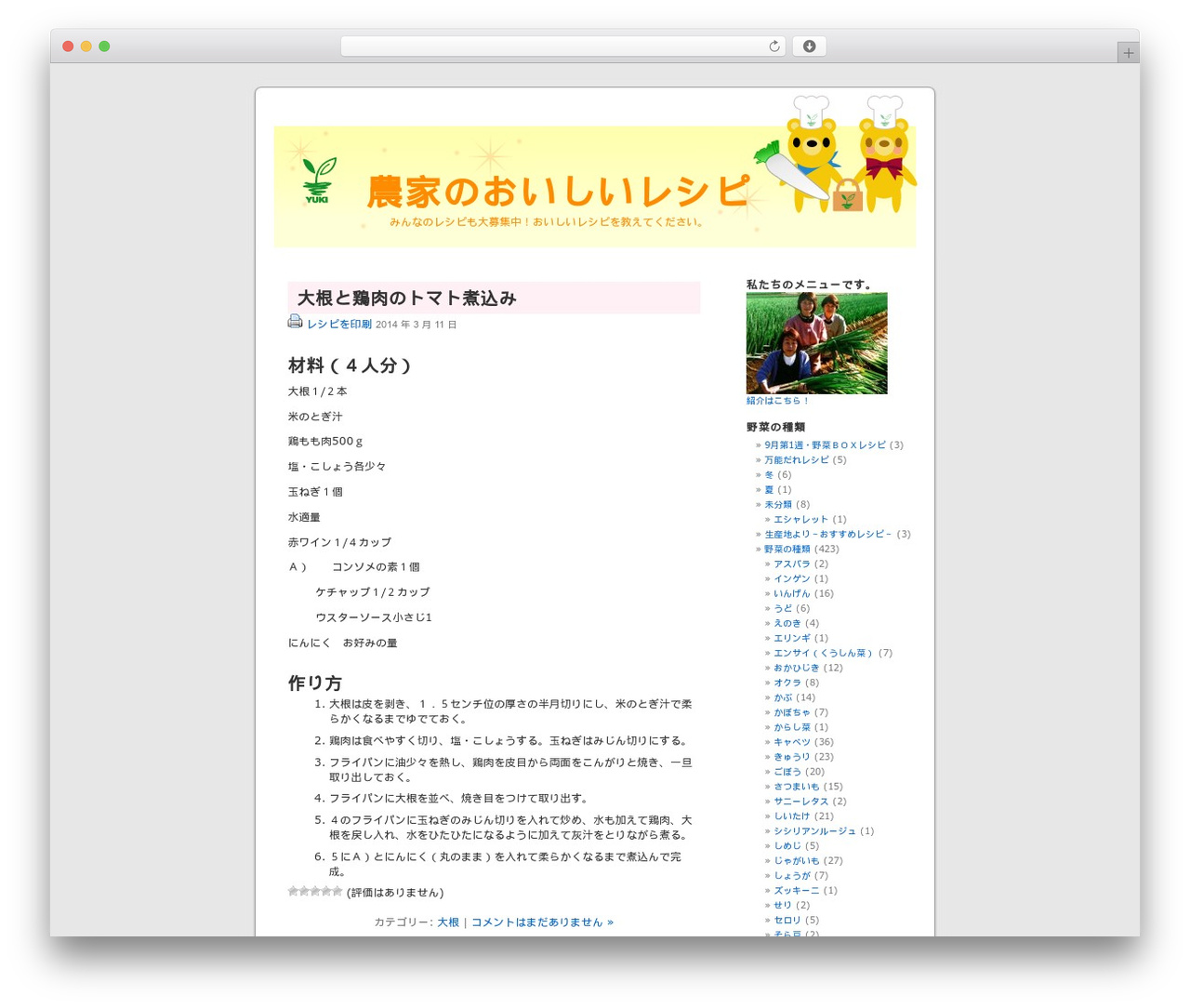Open コメントはまだありません comments link
The image size is (1190, 1008).
click(542, 922)
